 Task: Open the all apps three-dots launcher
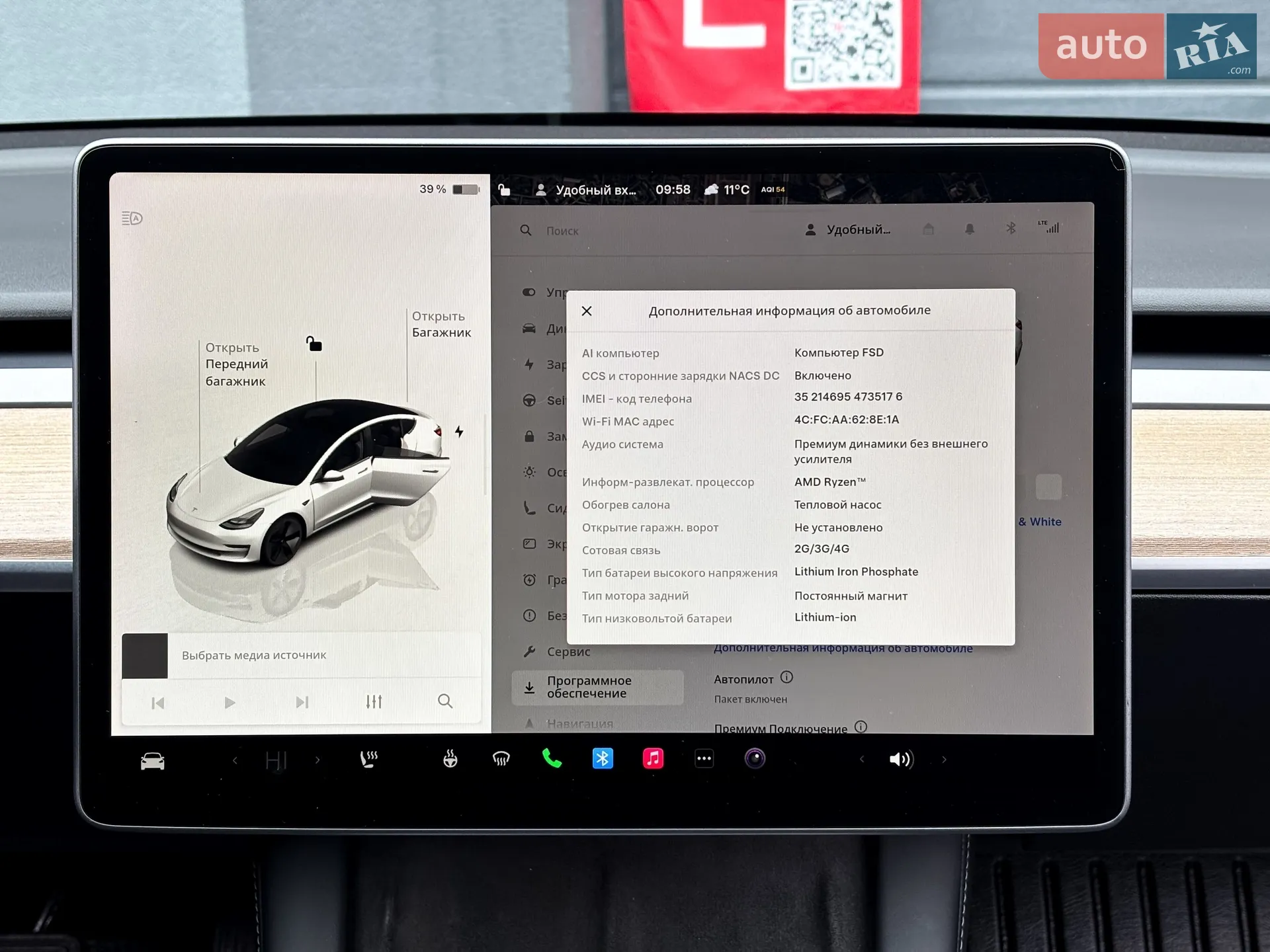(x=704, y=759)
